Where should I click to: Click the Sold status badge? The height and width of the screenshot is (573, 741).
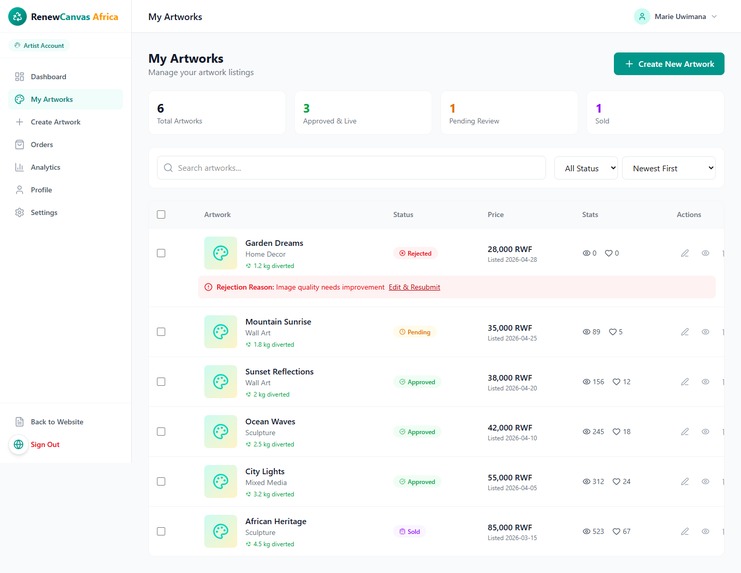point(409,531)
